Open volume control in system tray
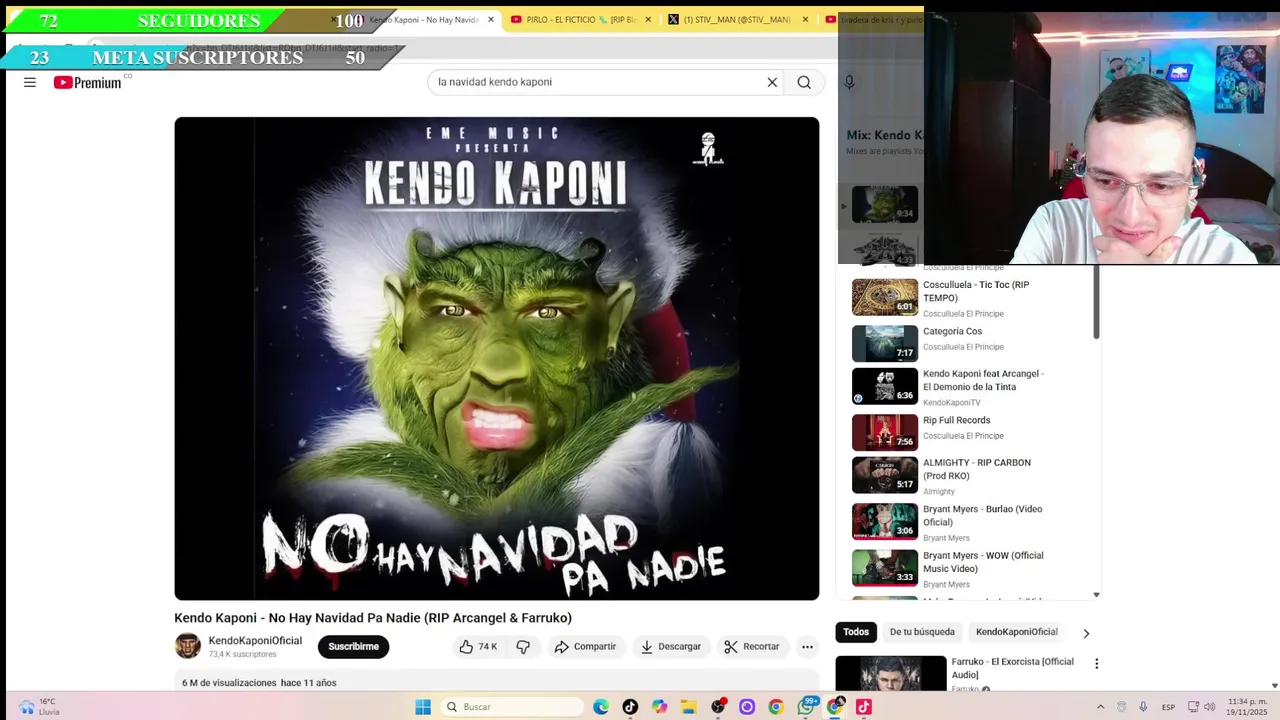 tap(1209, 707)
